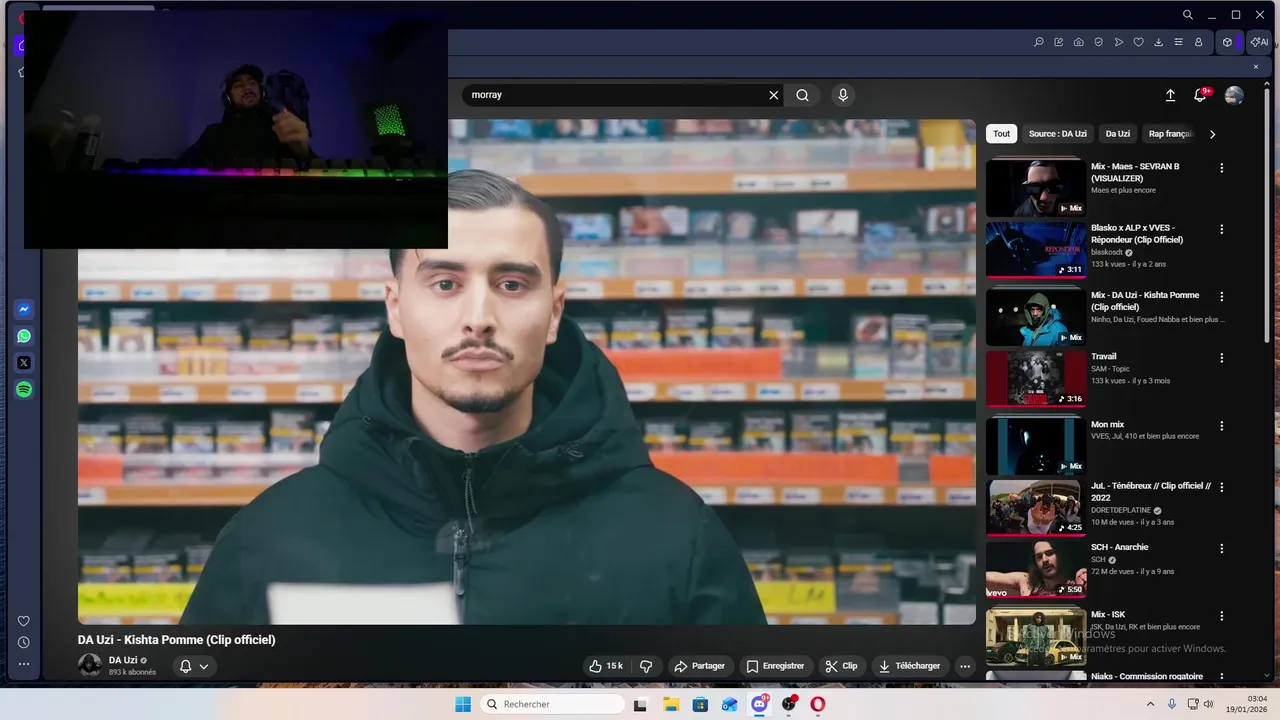Open sidebar three-dots more options
Viewport: 1280px width, 720px height.
(x=24, y=664)
